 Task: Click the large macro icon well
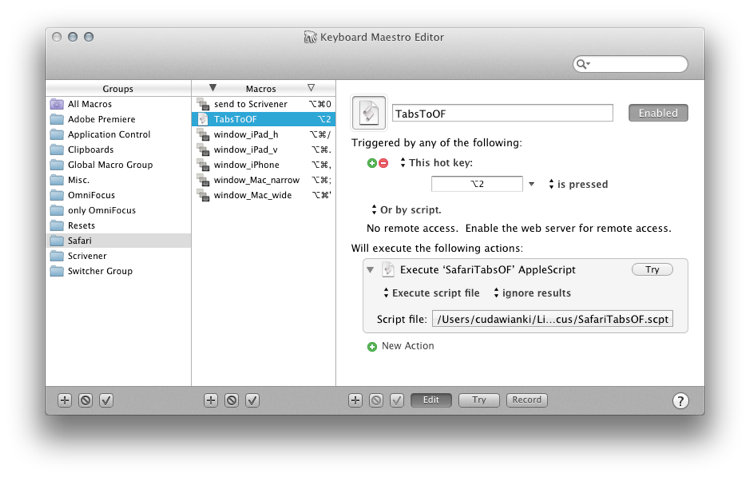369,113
